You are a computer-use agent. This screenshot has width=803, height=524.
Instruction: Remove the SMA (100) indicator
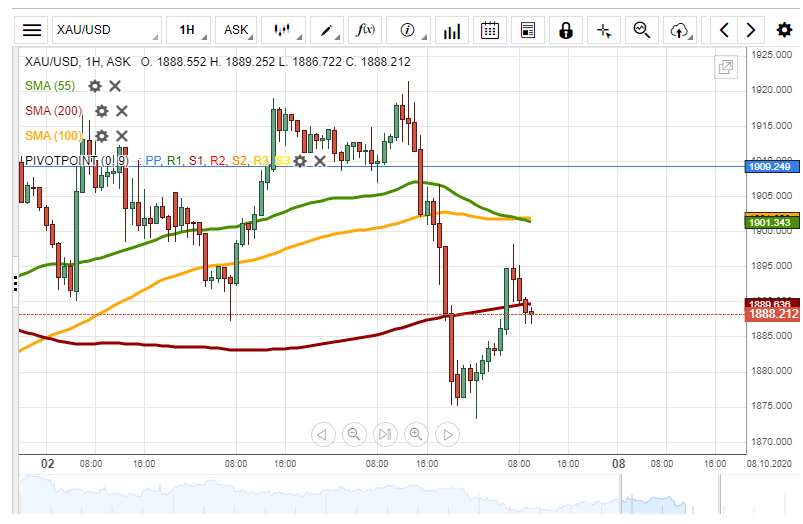[121, 136]
